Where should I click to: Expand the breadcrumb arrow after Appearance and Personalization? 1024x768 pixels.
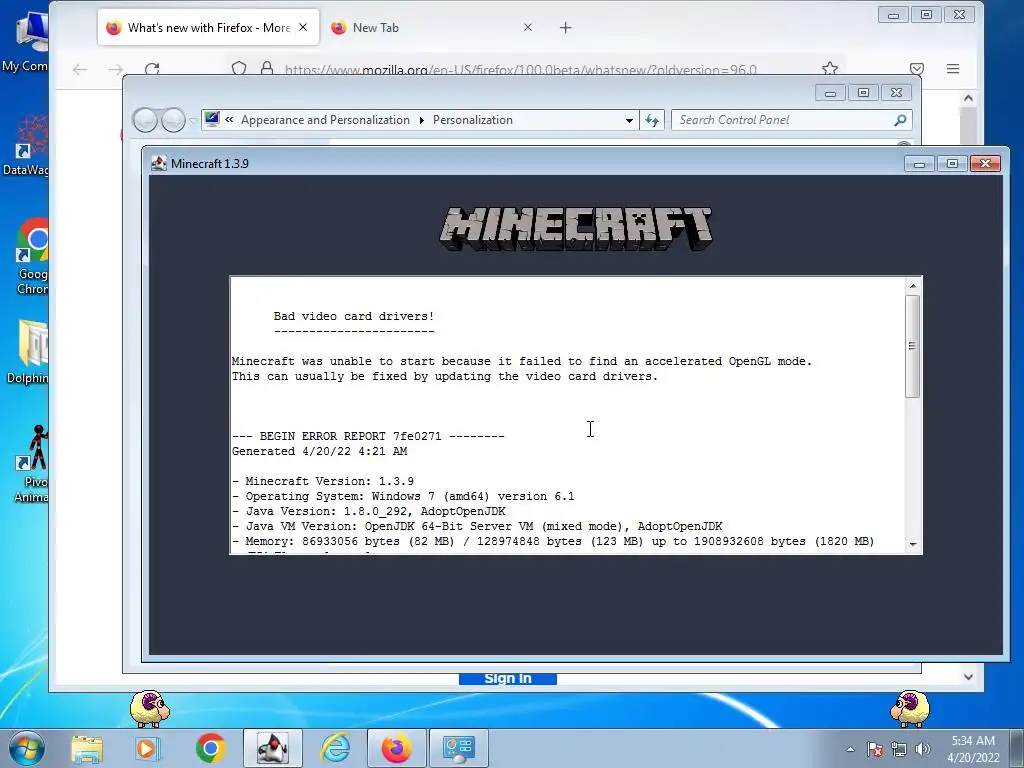coord(421,120)
